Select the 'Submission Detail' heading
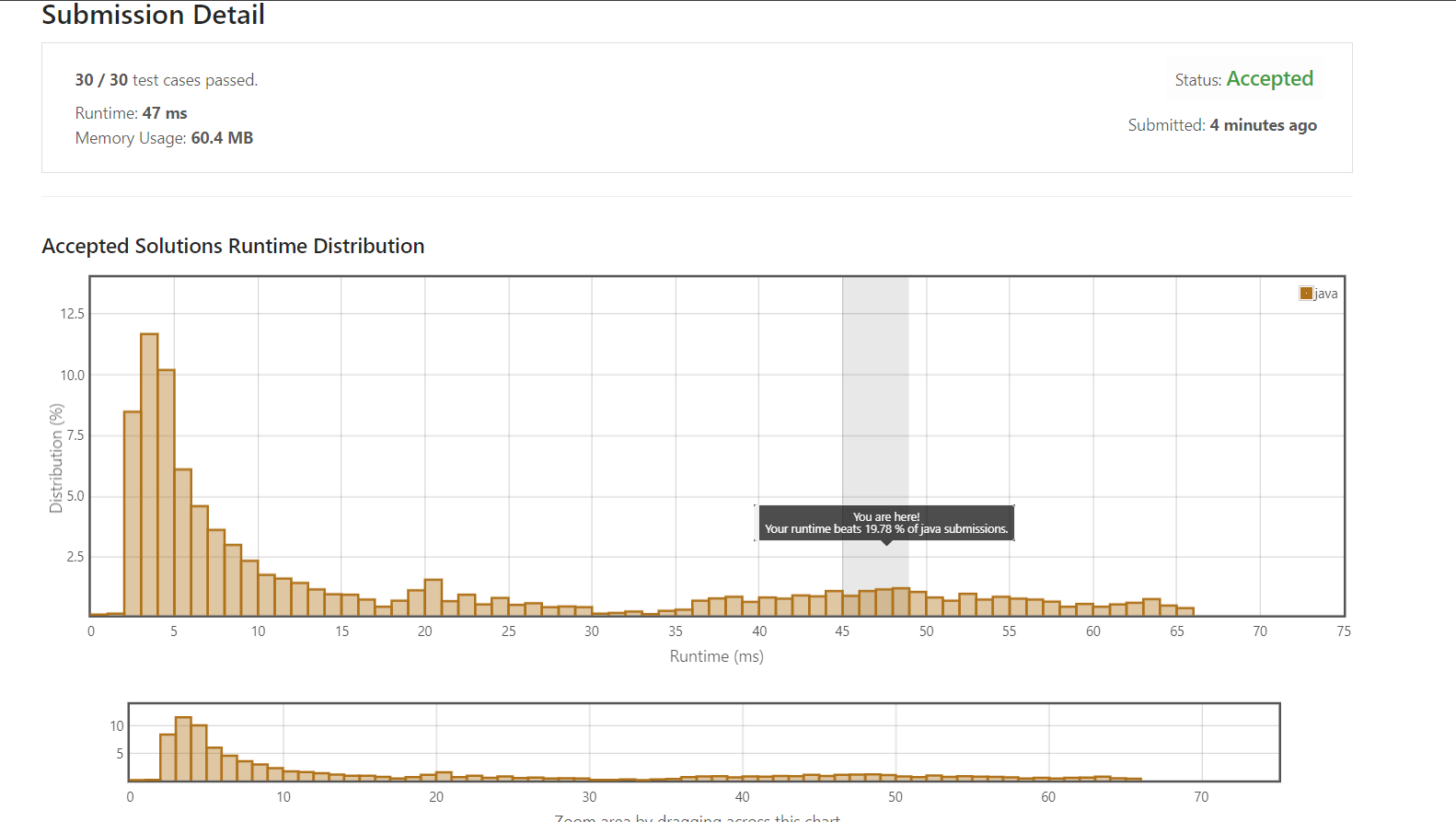The height and width of the screenshot is (822, 1456). [x=154, y=15]
